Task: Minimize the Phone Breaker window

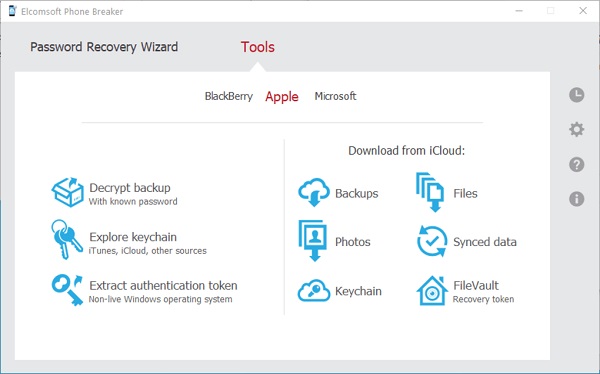Action: [519, 11]
